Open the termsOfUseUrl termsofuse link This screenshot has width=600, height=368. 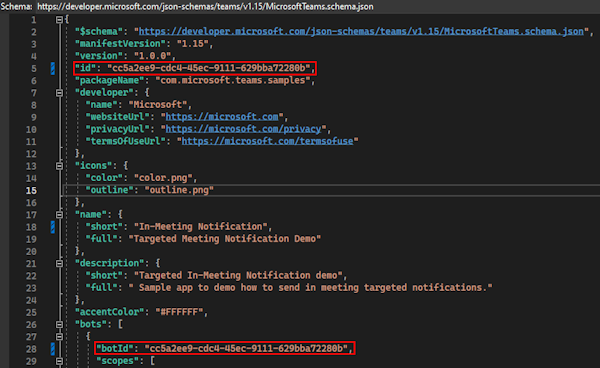pyautogui.click(x=267, y=141)
